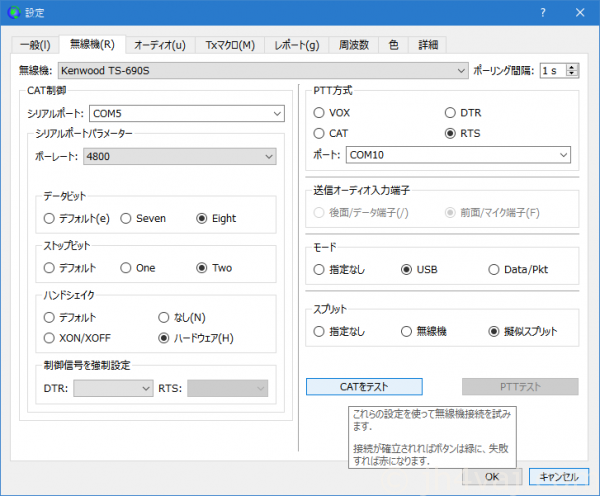600x496 pixels.
Task: Click the help question mark in title bar
Action: (543, 13)
